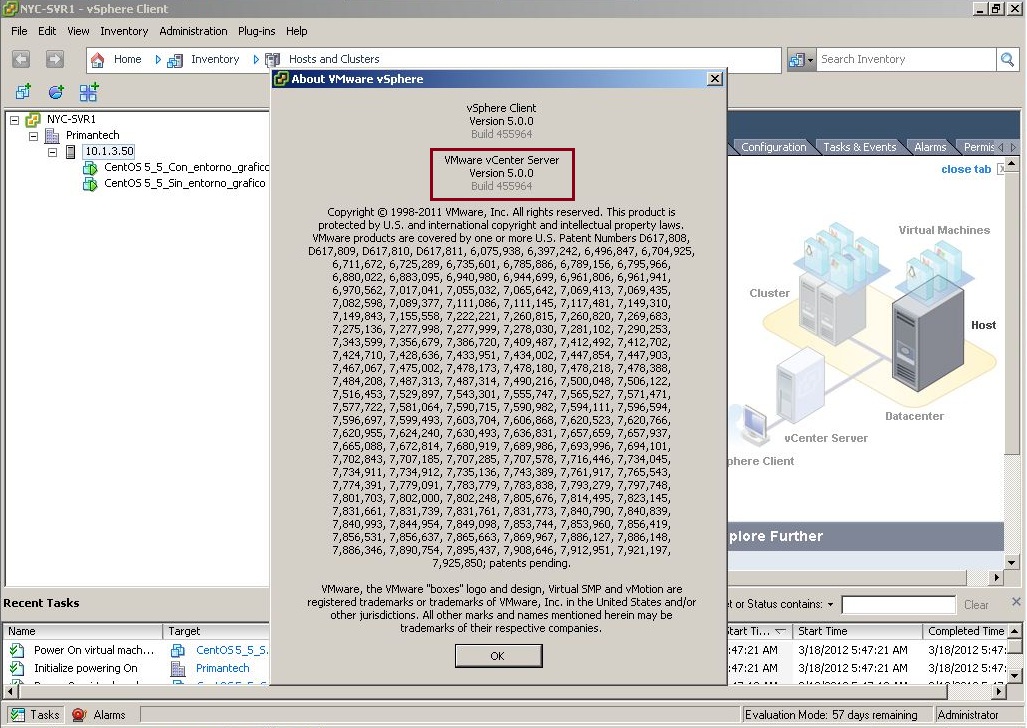This screenshot has width=1027, height=728.
Task: Collapse the Primantech datacenter node
Action: [x=33, y=134]
